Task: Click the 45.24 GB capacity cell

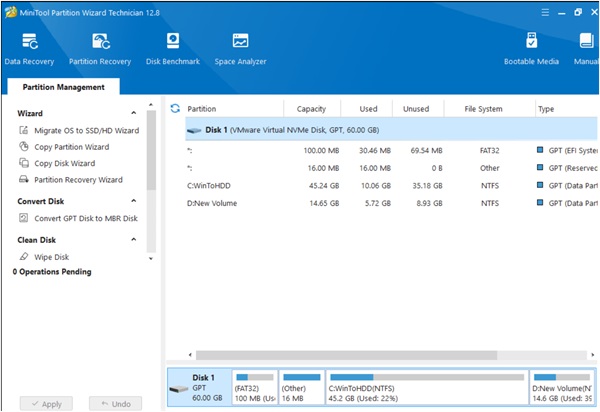Action: [324, 186]
